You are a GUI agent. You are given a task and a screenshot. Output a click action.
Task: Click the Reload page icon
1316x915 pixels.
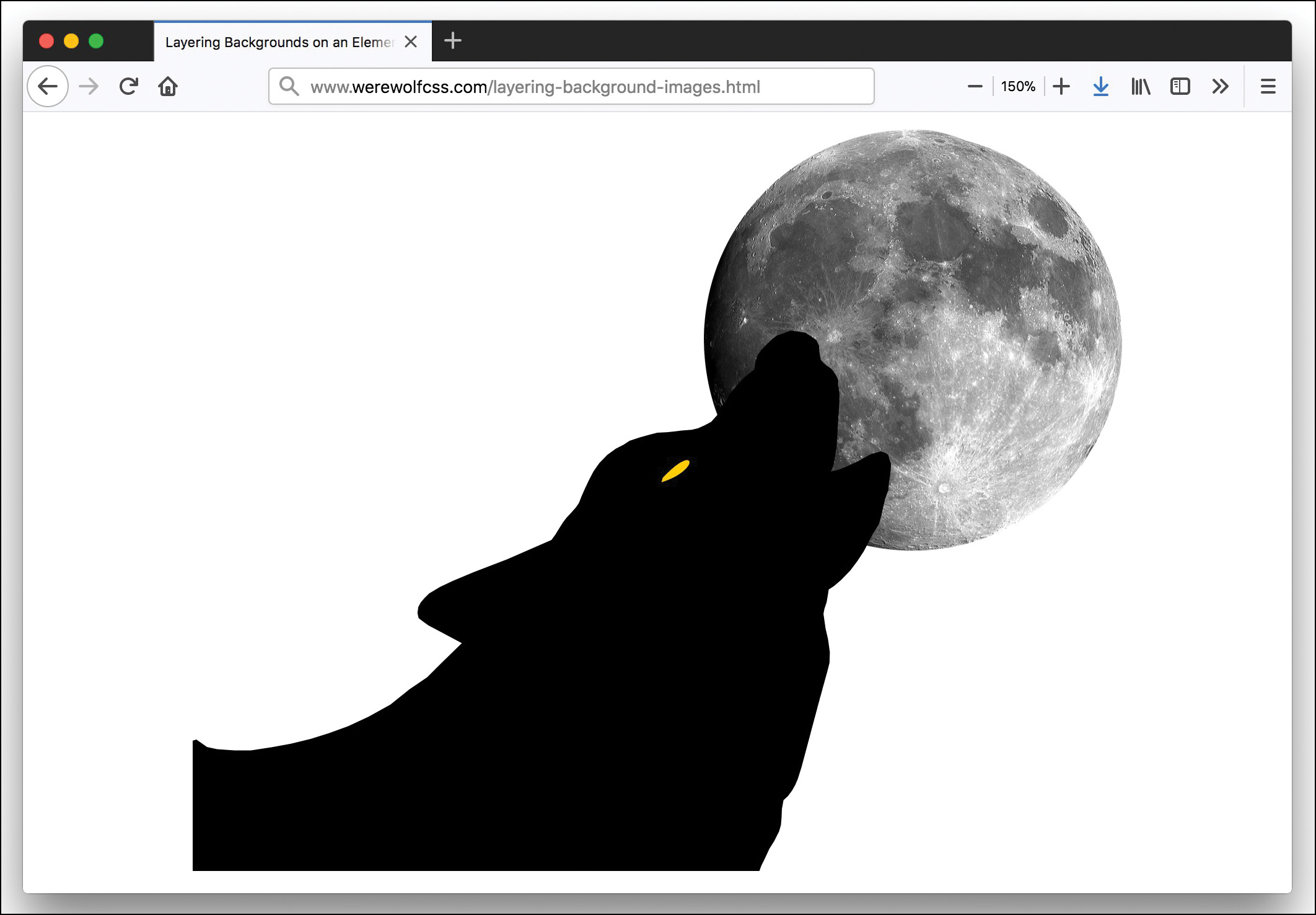click(x=128, y=86)
